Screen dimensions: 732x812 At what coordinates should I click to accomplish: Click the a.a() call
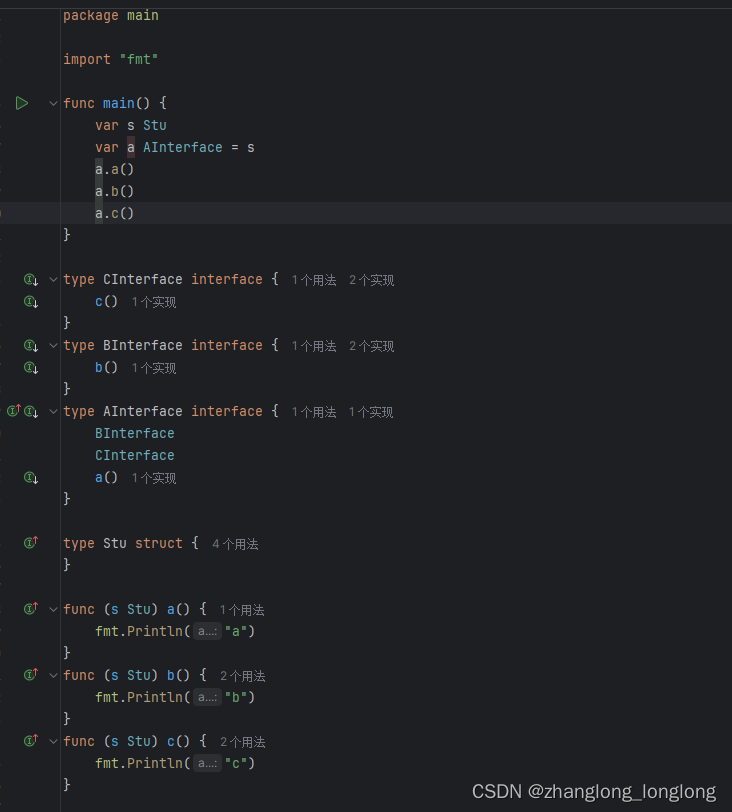pos(114,169)
